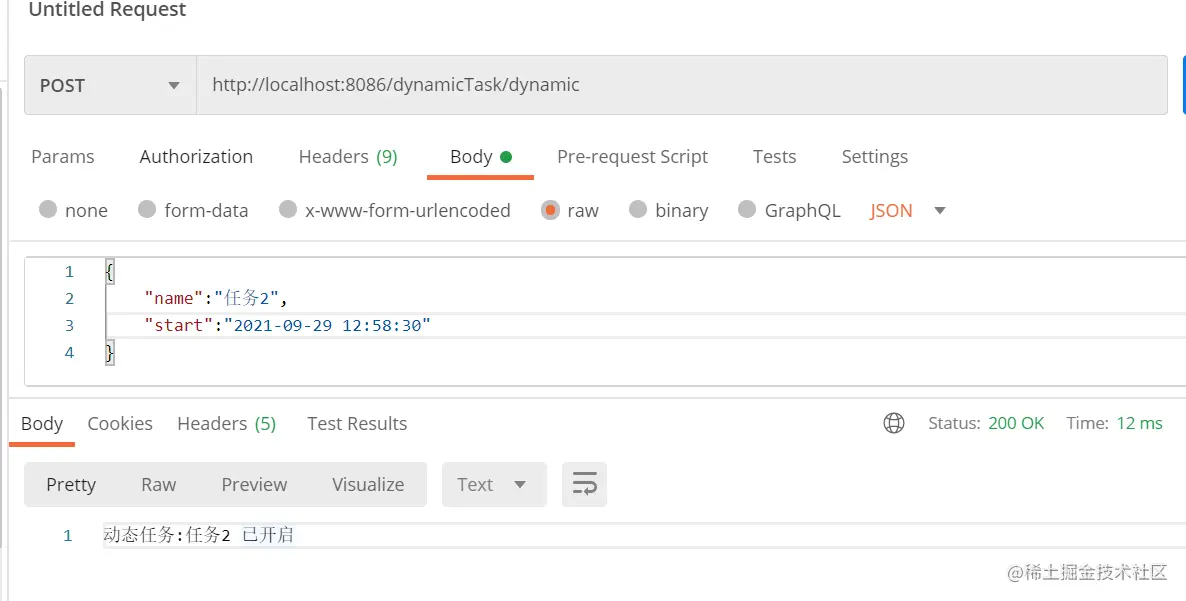The height and width of the screenshot is (601, 1186).
Task: Open the Authorization tab
Action: tap(196, 156)
